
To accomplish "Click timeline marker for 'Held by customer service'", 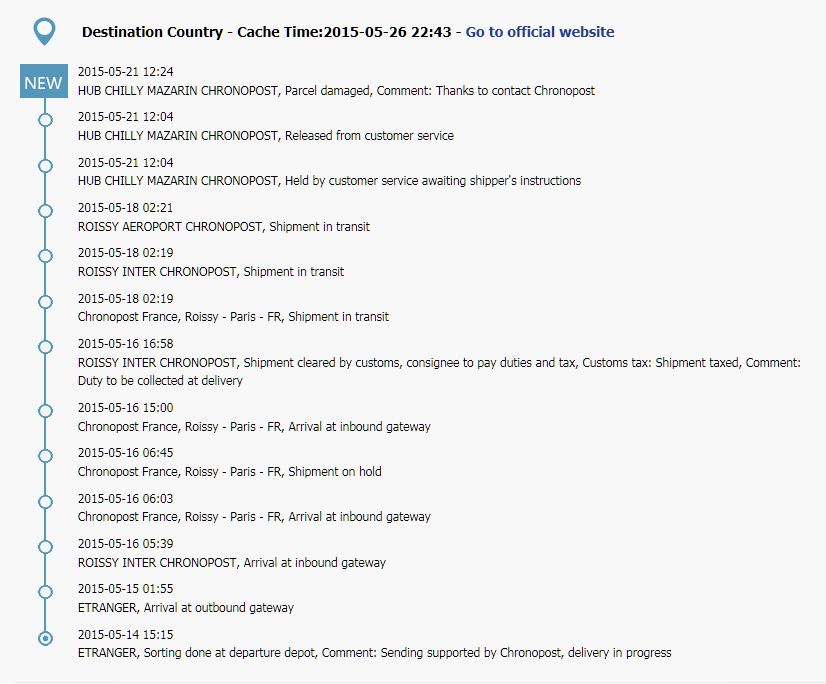I will tap(45, 165).
